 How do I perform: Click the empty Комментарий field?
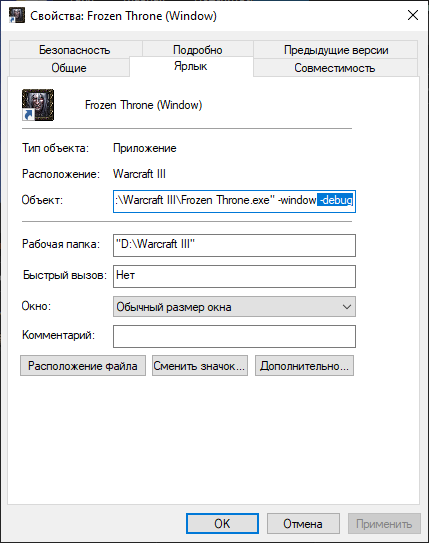click(x=234, y=336)
